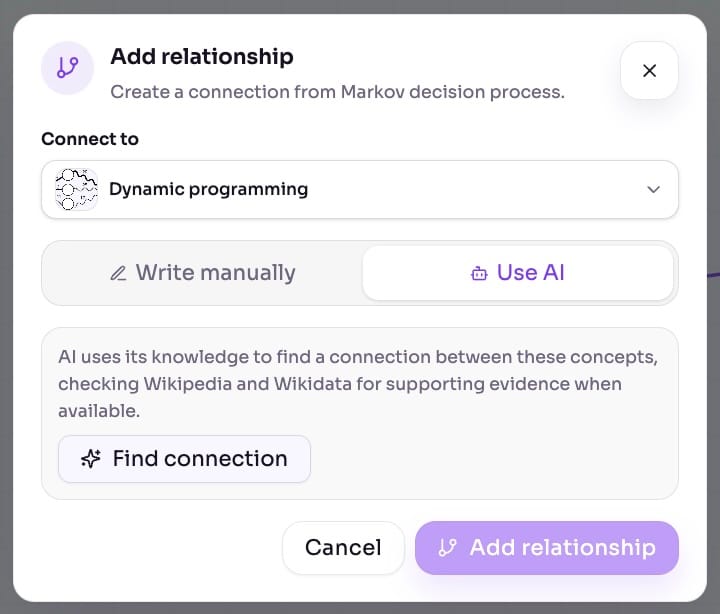Click the Connect to label

pos(90,139)
